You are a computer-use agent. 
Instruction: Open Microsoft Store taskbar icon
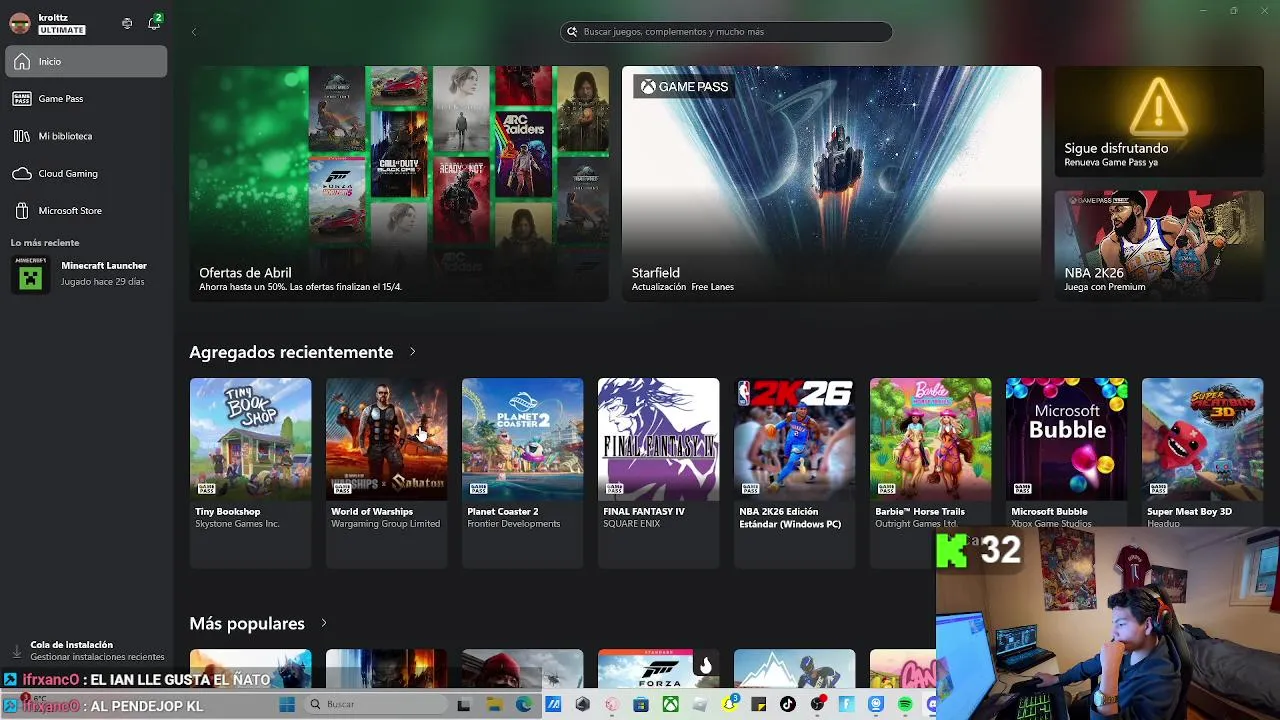[x=641, y=704]
